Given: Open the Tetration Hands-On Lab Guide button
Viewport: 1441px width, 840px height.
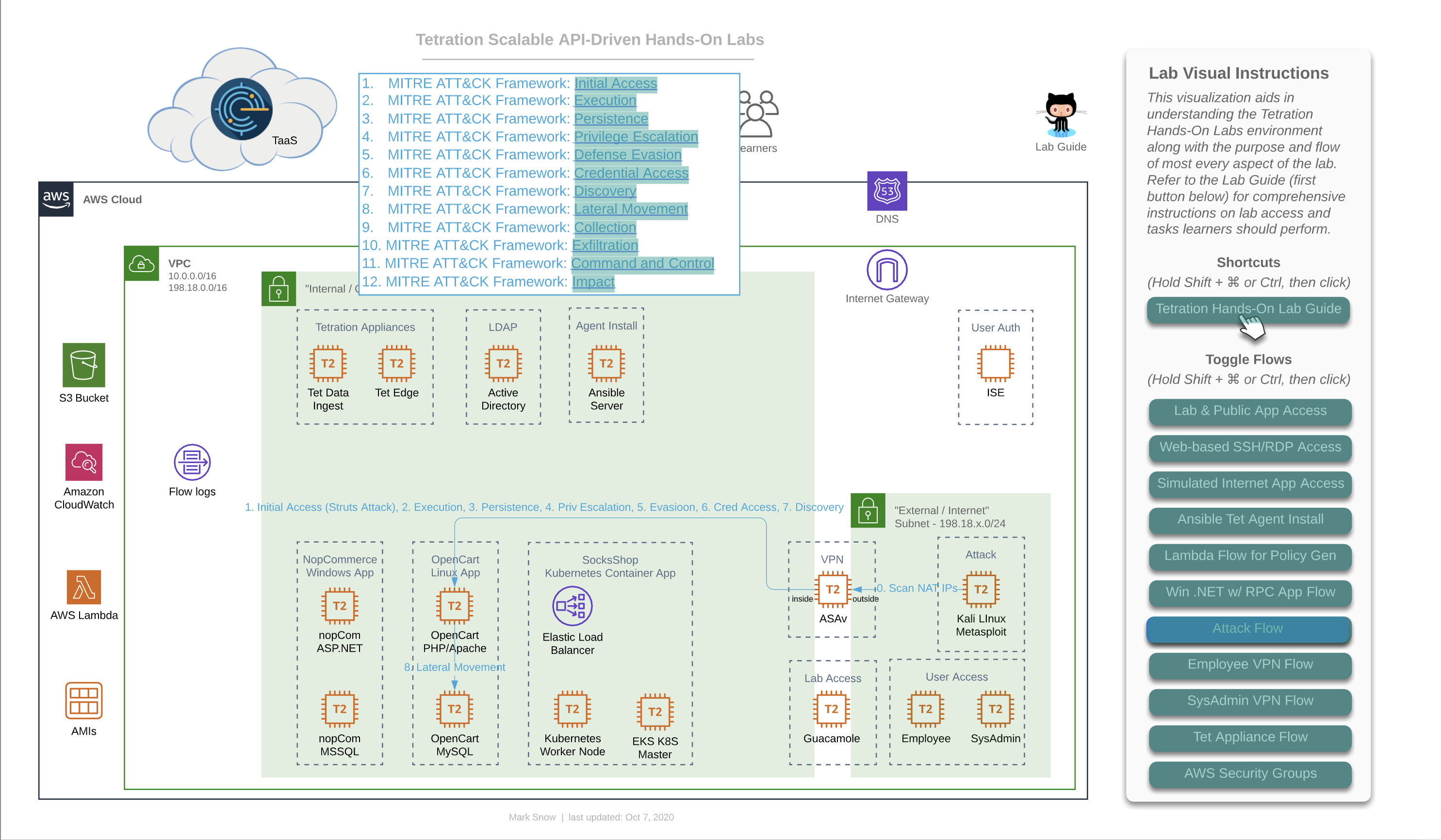Looking at the screenshot, I should (1248, 309).
